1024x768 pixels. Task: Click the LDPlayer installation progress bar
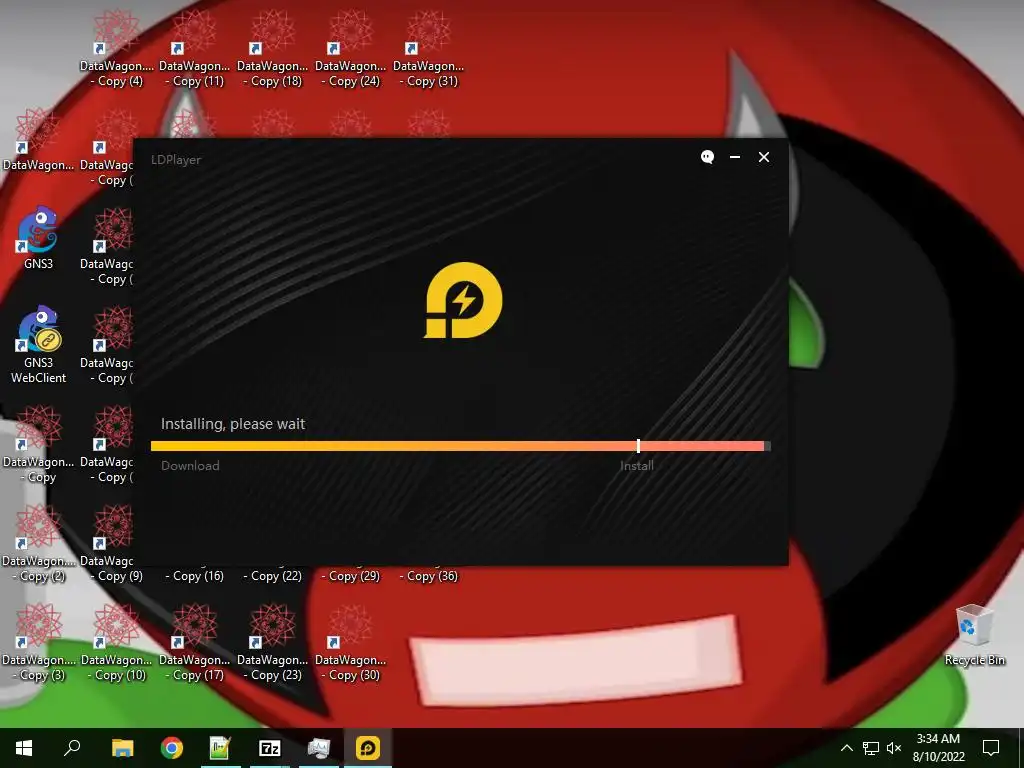click(460, 446)
